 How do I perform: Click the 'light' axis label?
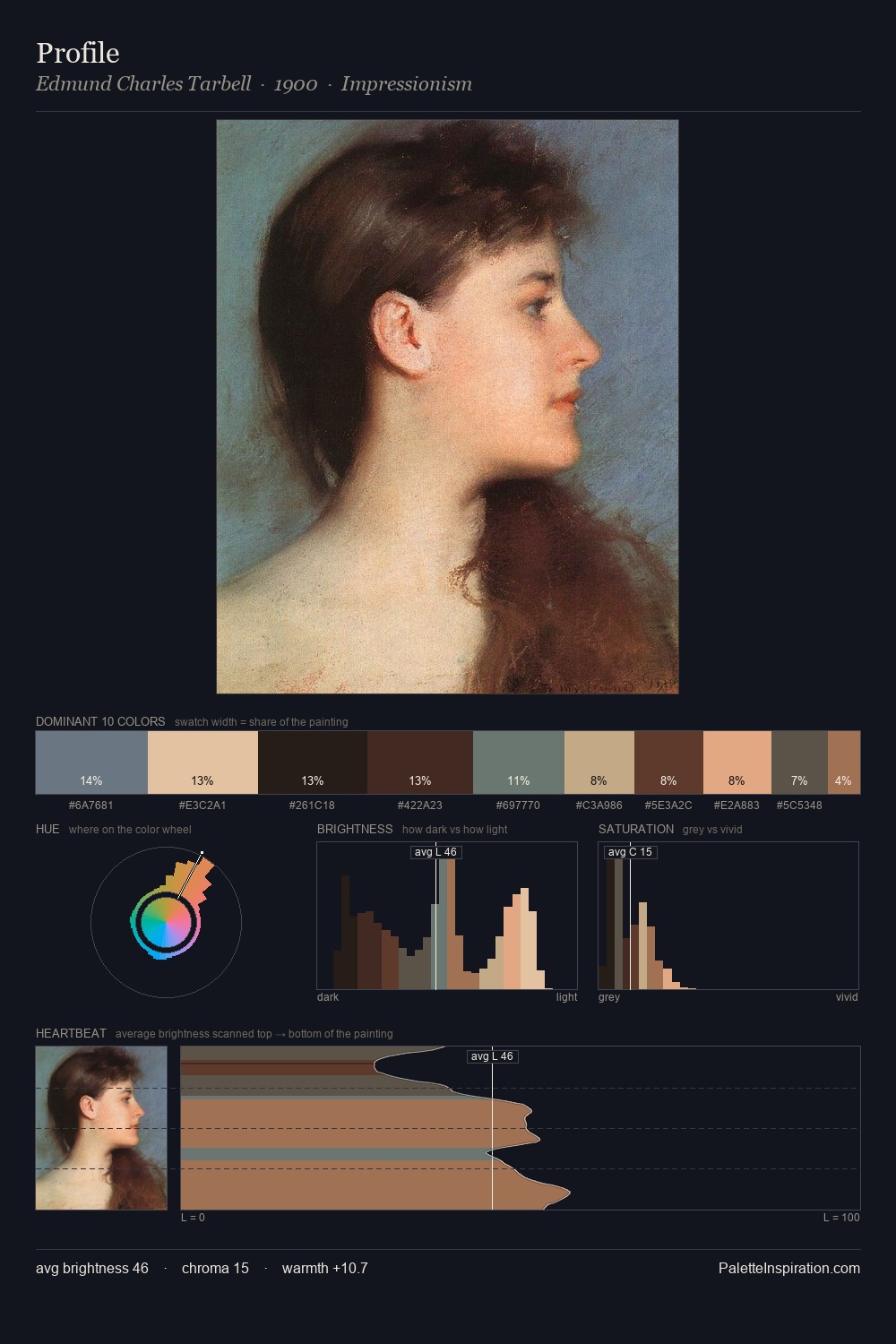pyautogui.click(x=567, y=997)
